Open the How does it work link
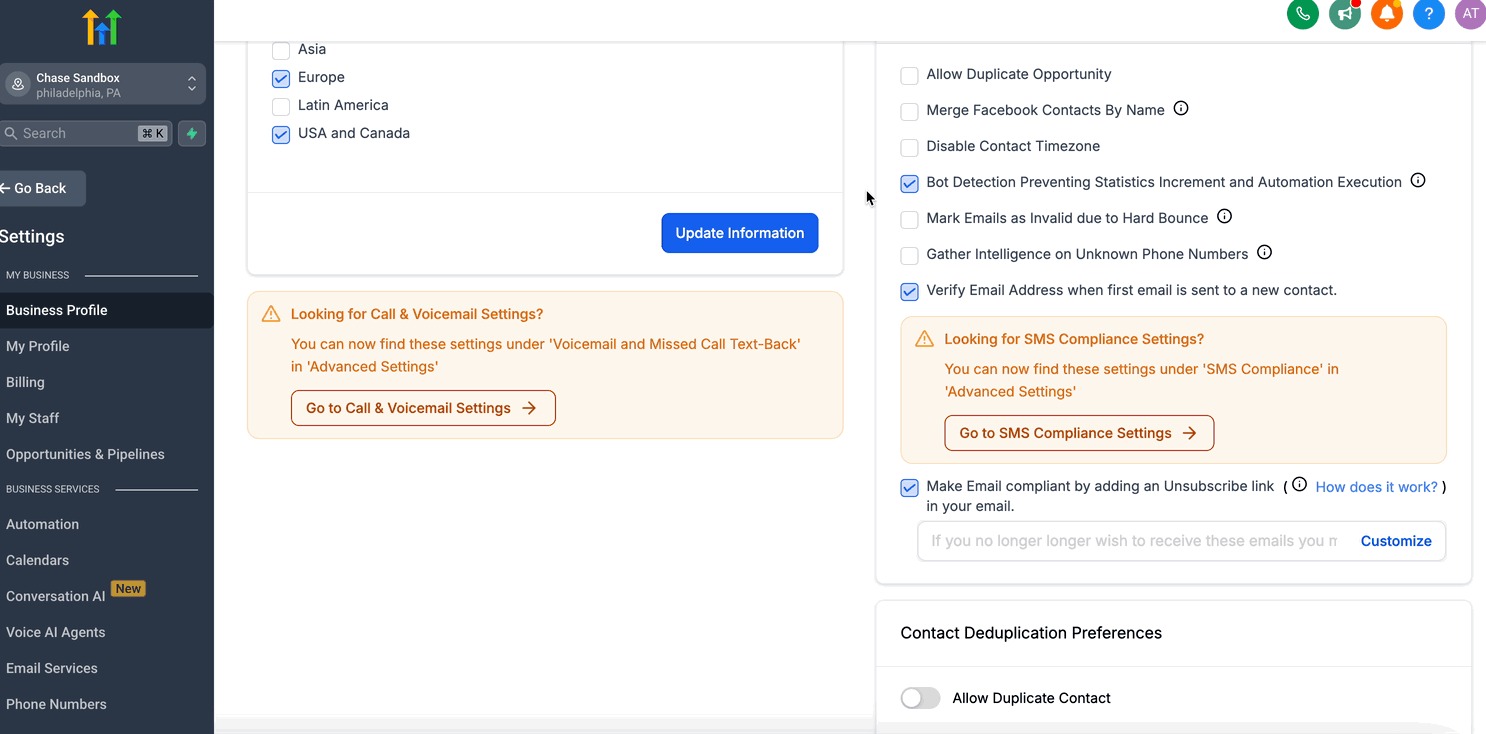The width and height of the screenshot is (1486, 734). point(1376,487)
